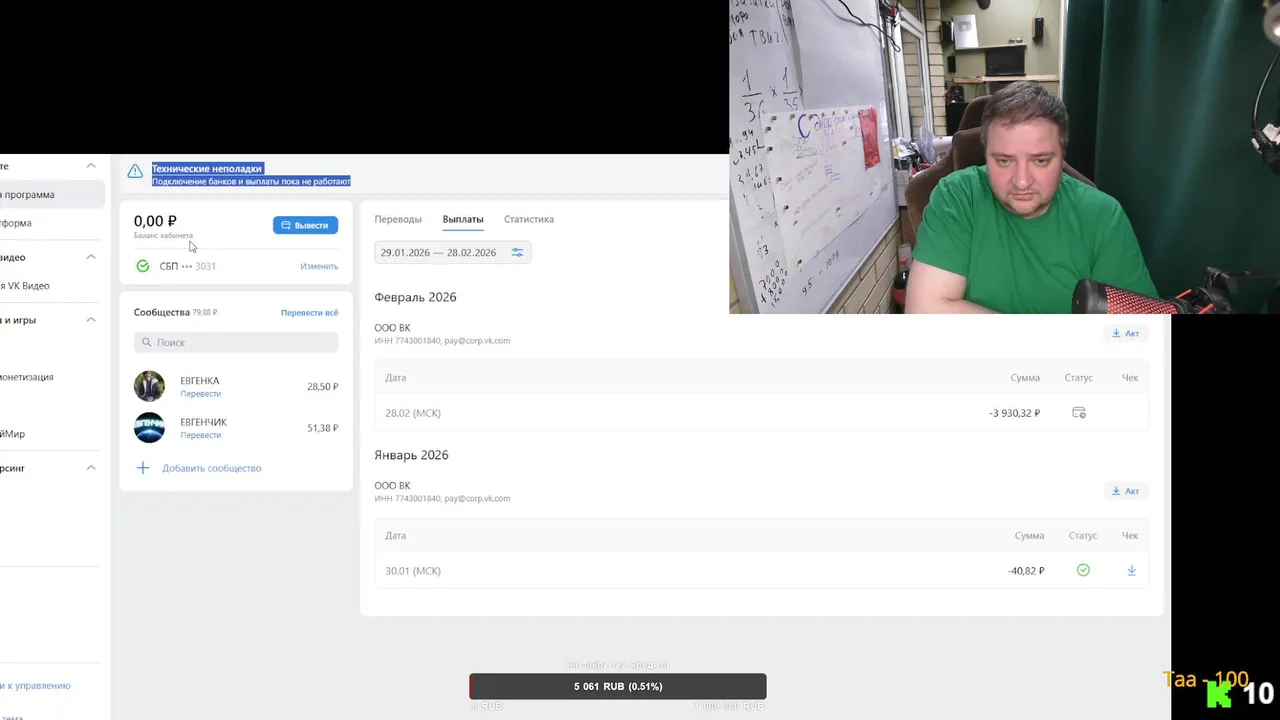Click Перевести under ЕВГЕНКА
Image resolution: width=1280 pixels, height=720 pixels.
tap(200, 394)
